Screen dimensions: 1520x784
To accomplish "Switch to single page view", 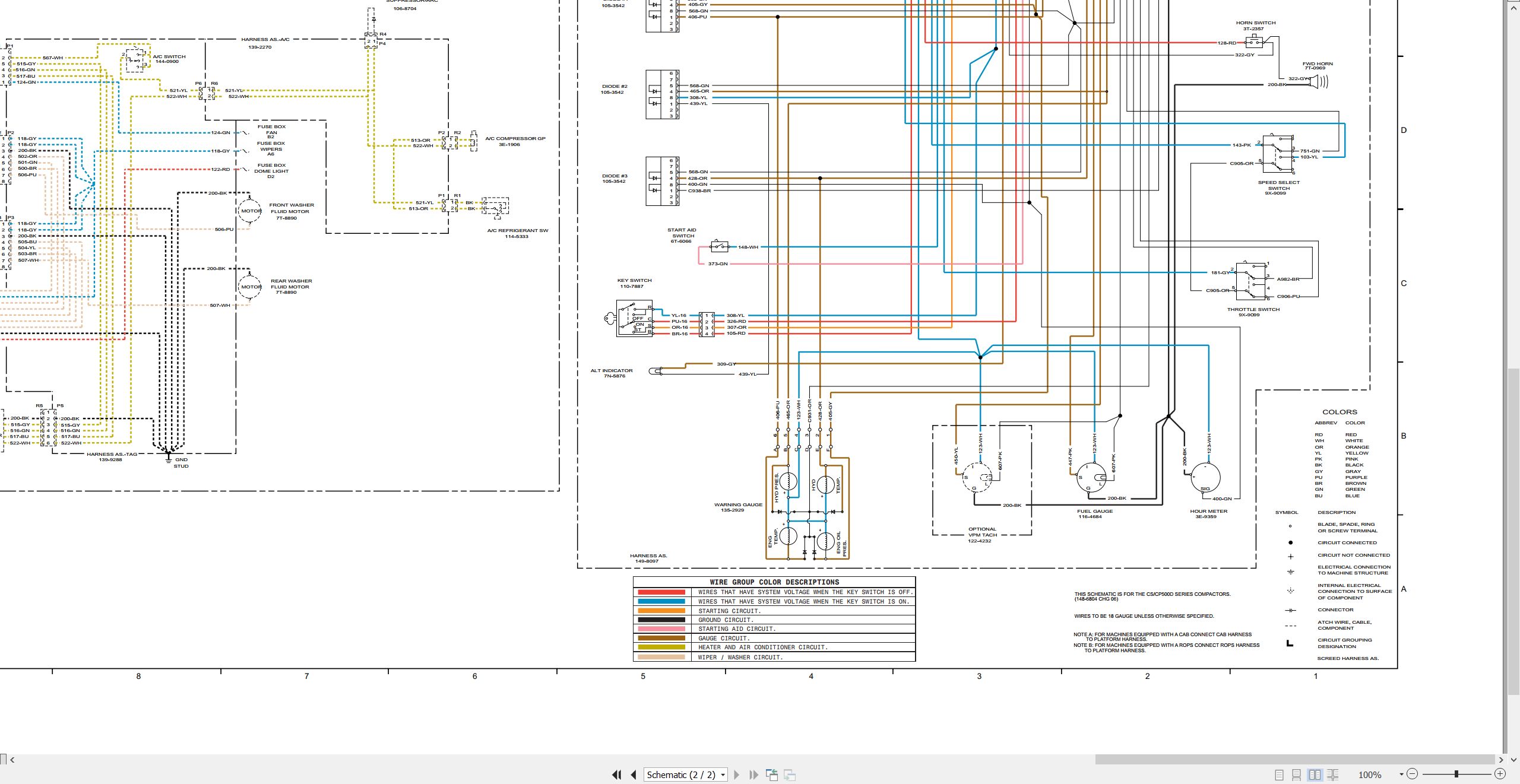I will (1280, 775).
